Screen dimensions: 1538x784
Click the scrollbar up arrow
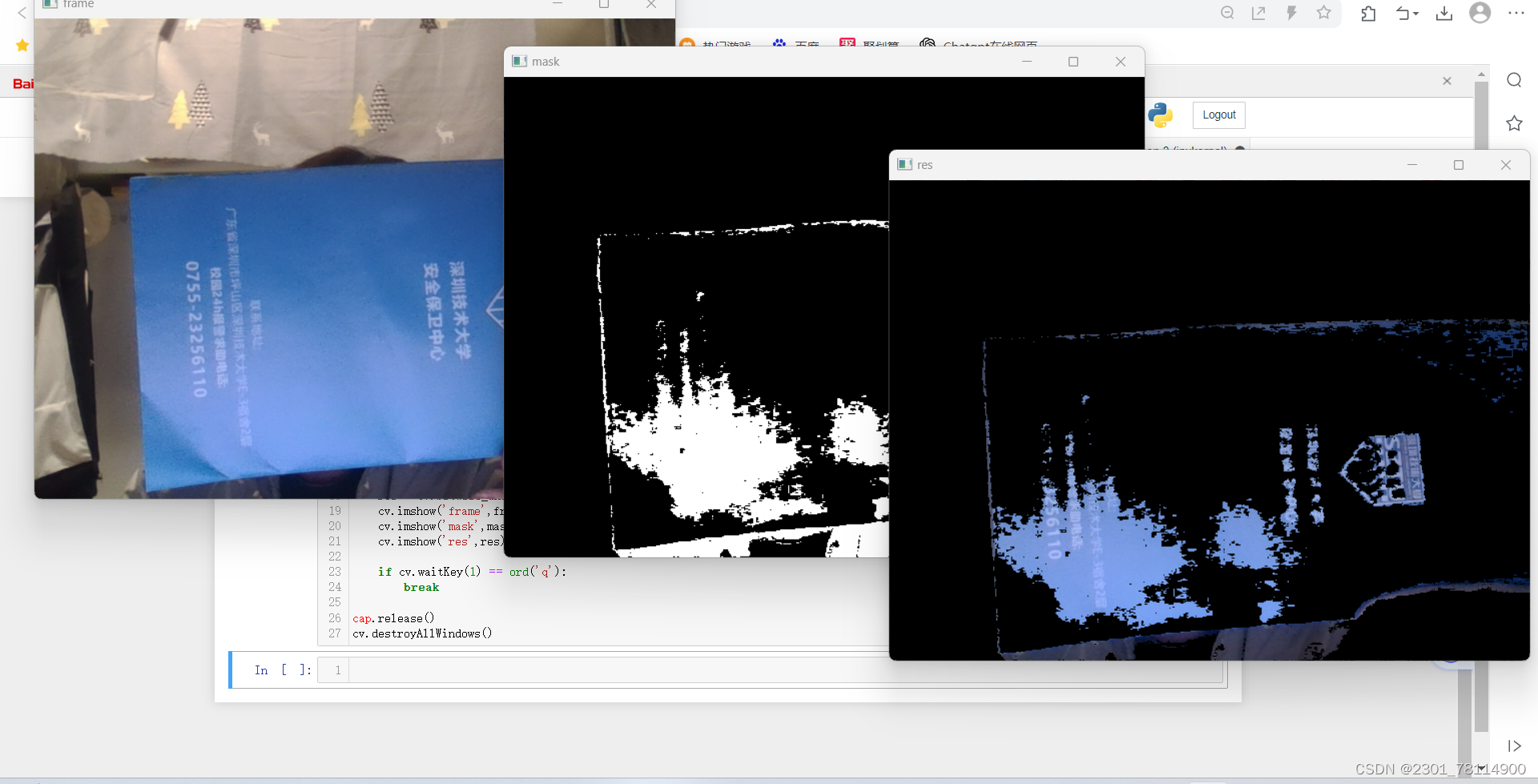(1481, 74)
